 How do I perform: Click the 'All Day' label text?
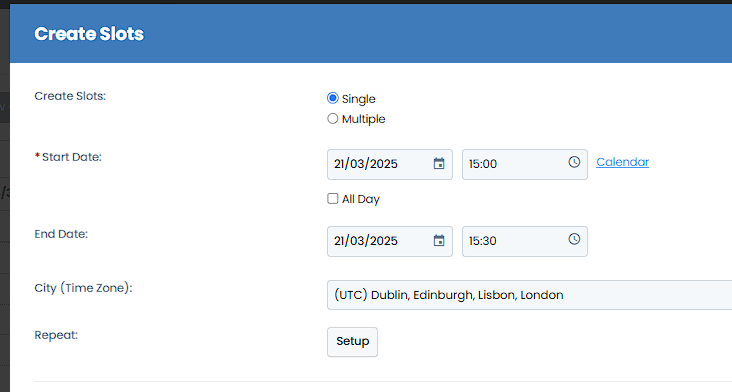[x=361, y=199]
